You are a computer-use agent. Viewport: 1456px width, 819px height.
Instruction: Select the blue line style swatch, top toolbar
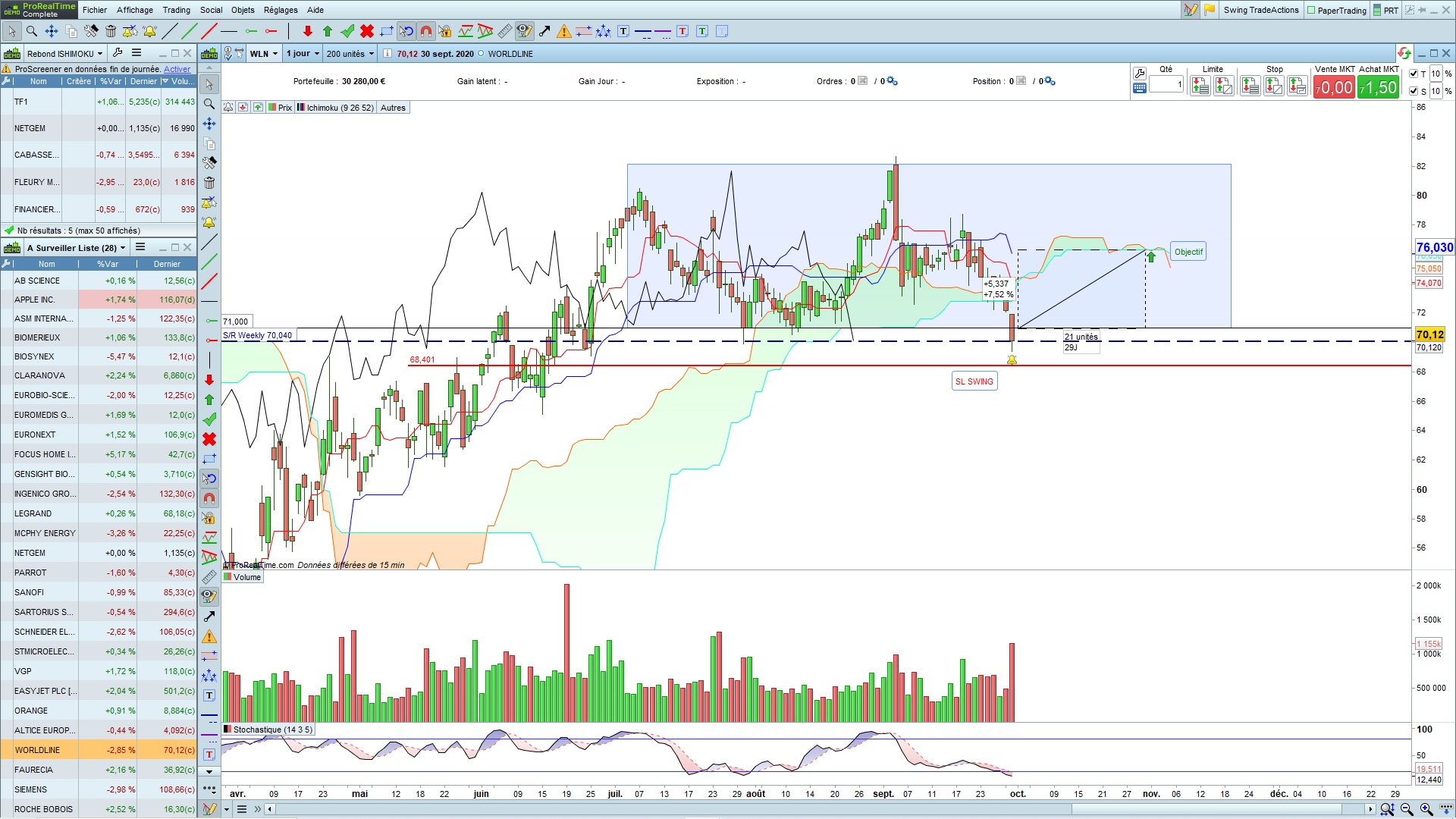coord(643,31)
